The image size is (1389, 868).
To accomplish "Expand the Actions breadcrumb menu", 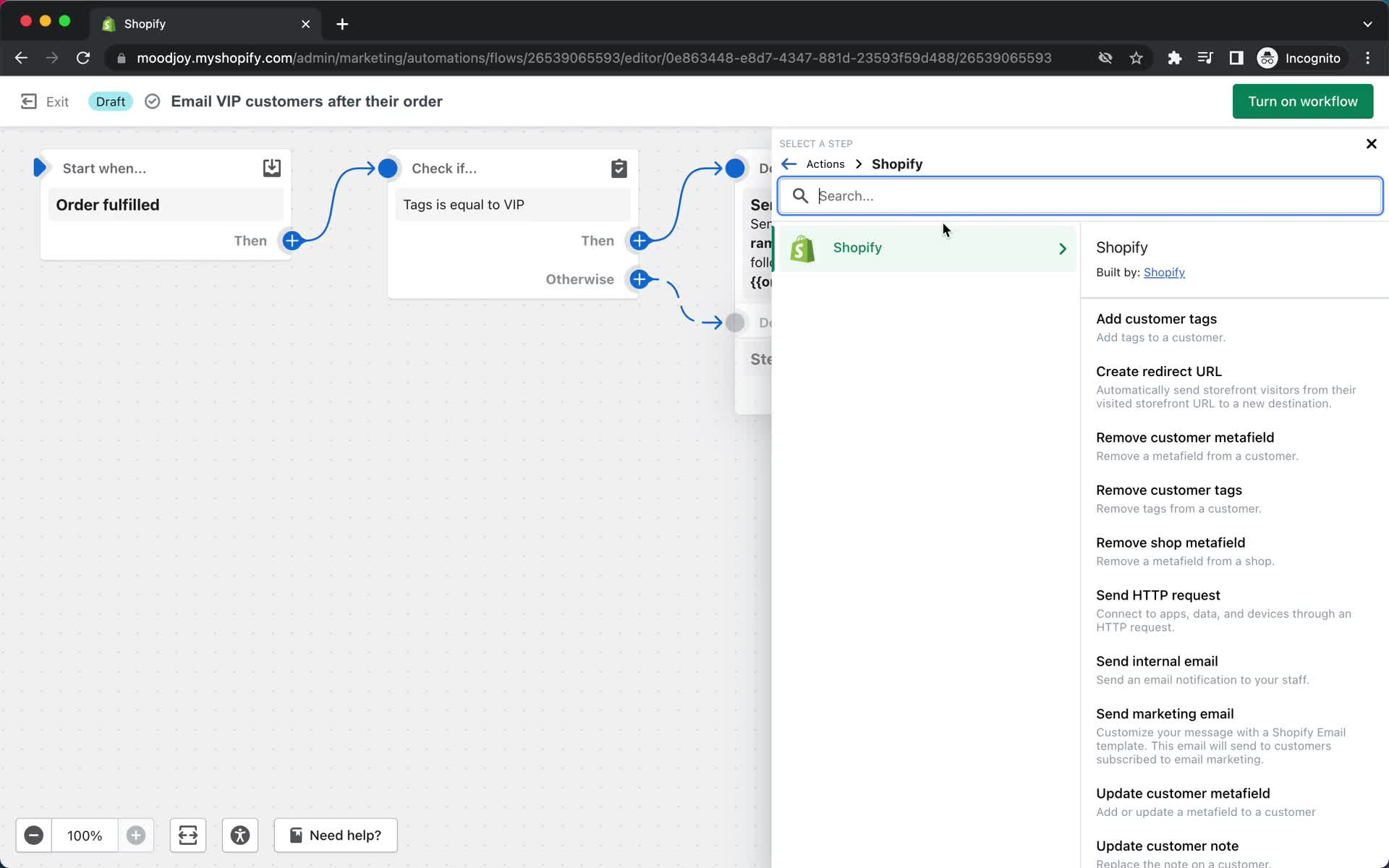I will tap(826, 163).
